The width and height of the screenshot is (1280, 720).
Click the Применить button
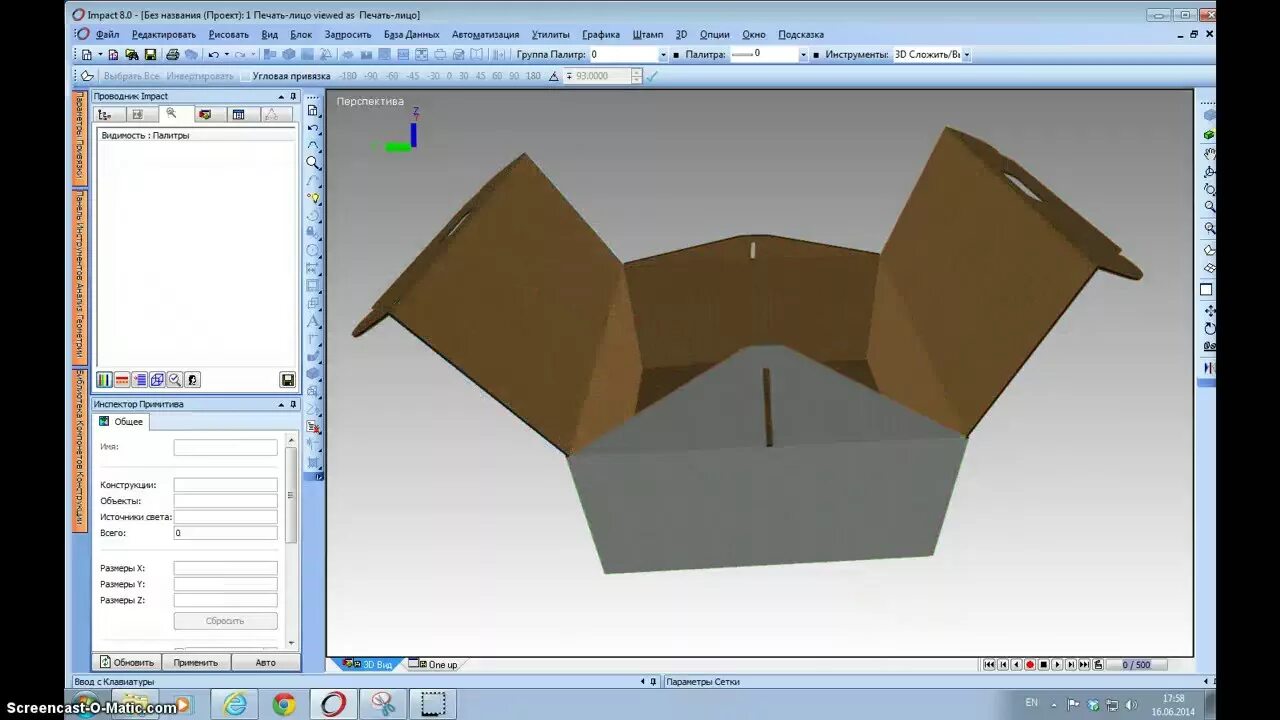coord(196,662)
